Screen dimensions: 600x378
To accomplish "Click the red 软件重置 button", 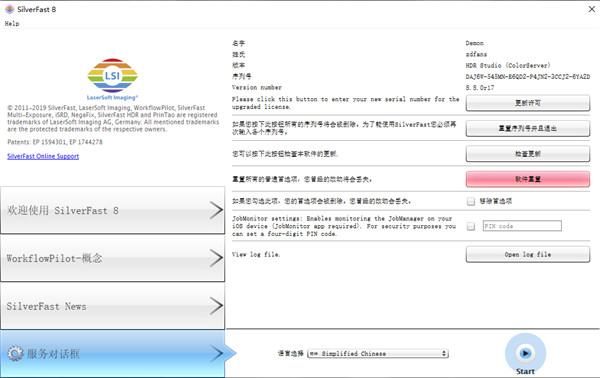I will [x=528, y=179].
